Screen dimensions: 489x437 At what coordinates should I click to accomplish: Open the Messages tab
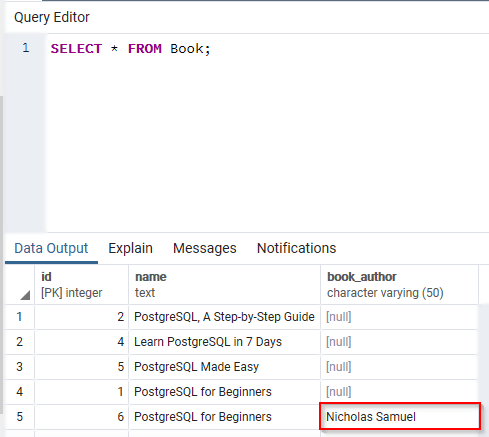point(205,249)
